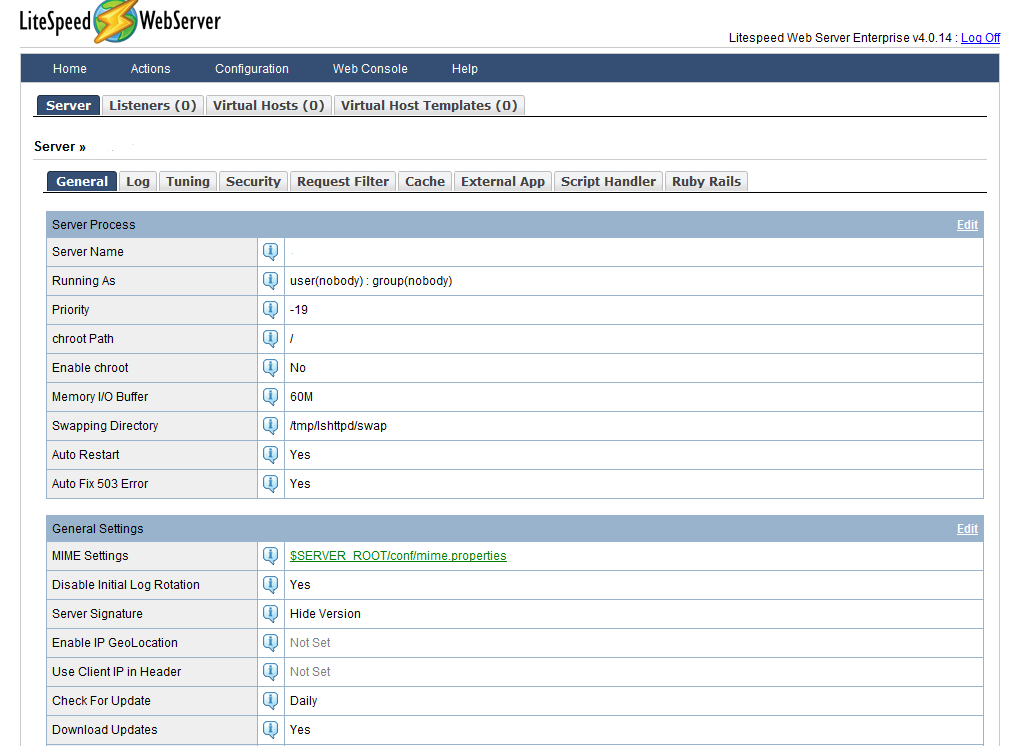
Task: Open the Script Handler sub-tab
Action: [x=608, y=182]
